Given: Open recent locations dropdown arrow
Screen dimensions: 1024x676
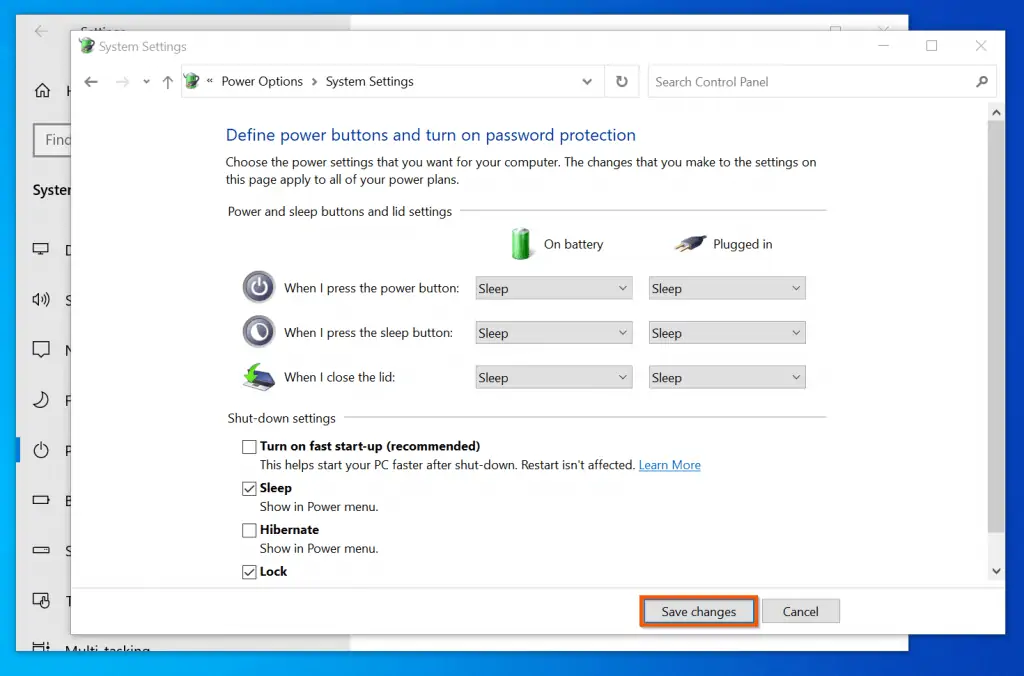Looking at the screenshot, I should click(x=146, y=82).
